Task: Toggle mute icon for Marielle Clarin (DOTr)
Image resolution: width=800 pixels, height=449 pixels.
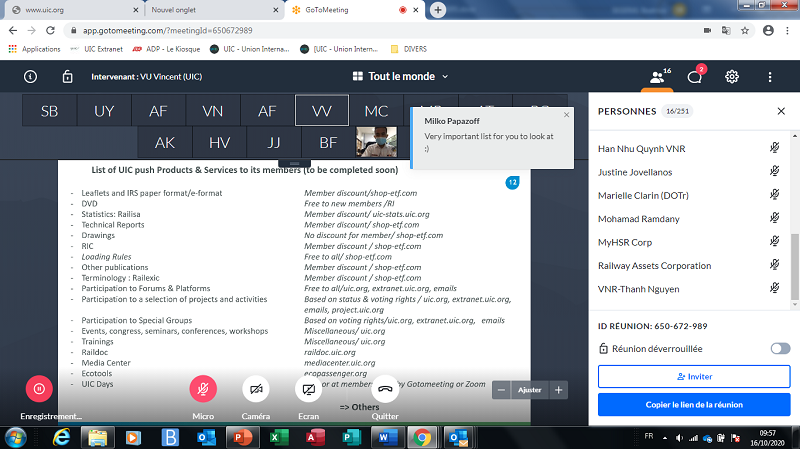Action: [774, 195]
